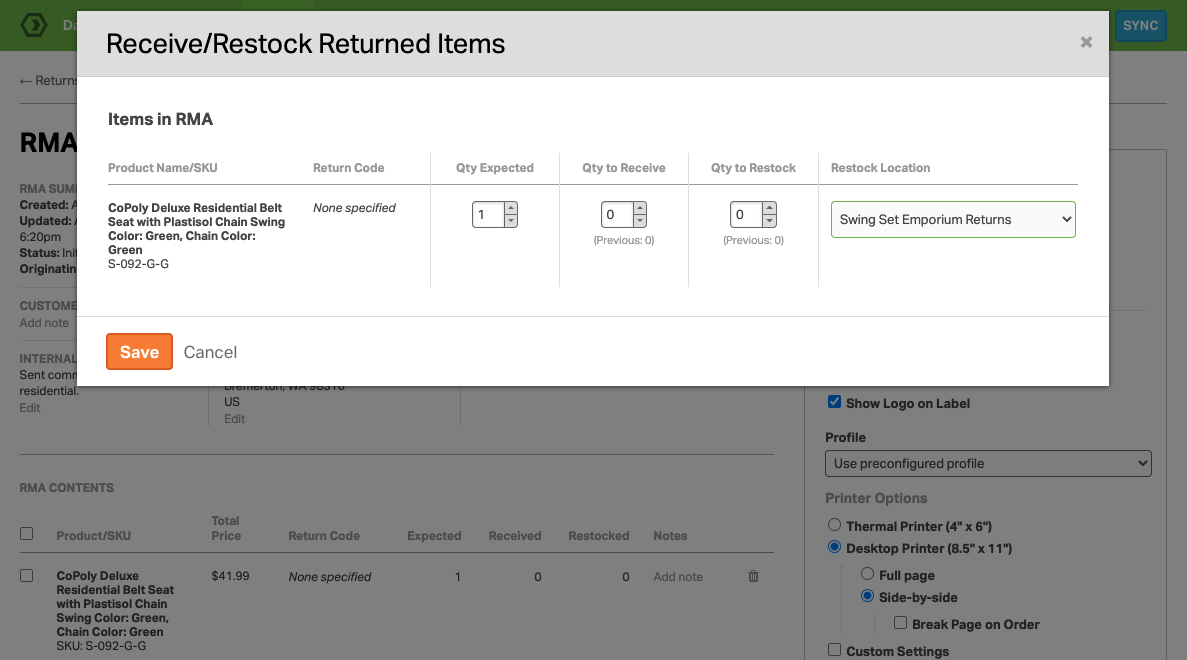Check the select-all box in RMA Contents header
Viewport: 1187px width, 660px height.
[x=26, y=534]
